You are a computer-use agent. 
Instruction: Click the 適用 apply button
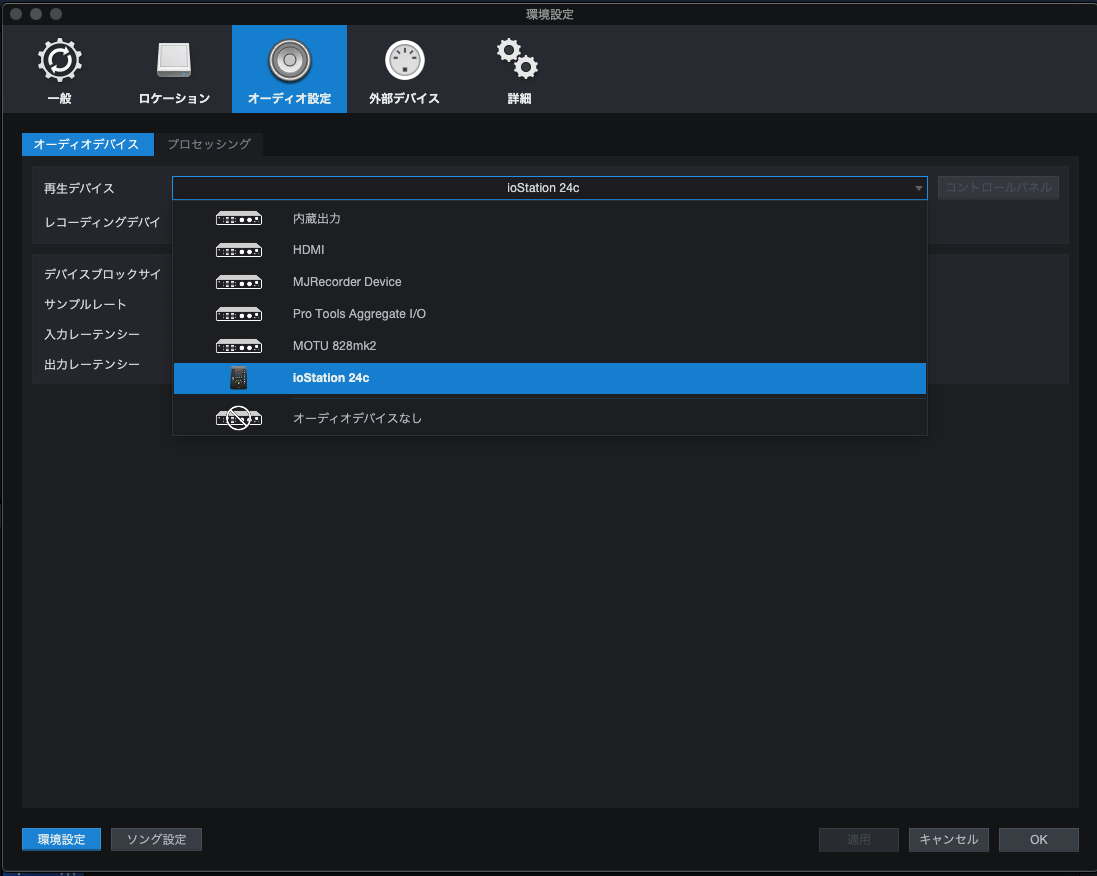point(858,840)
